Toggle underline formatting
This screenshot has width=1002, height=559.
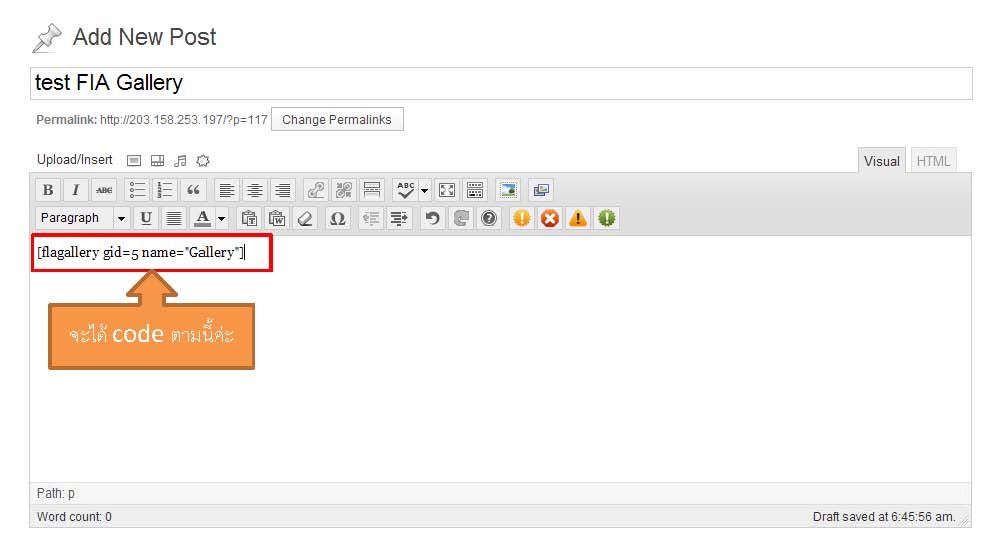146,218
